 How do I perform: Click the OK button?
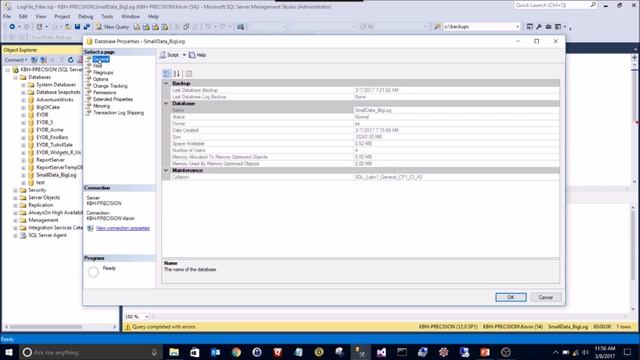click(511, 297)
